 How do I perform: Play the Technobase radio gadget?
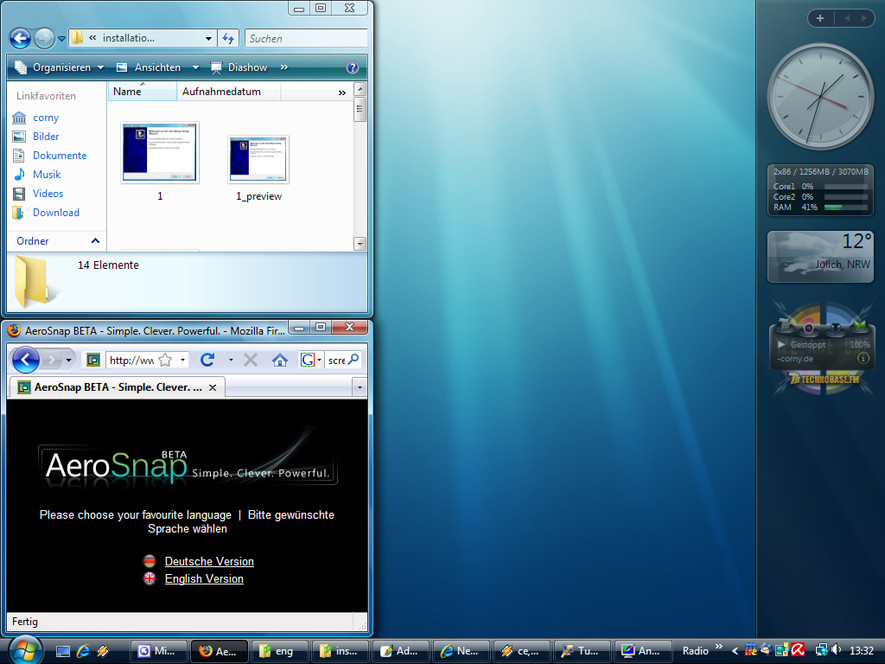[x=781, y=344]
